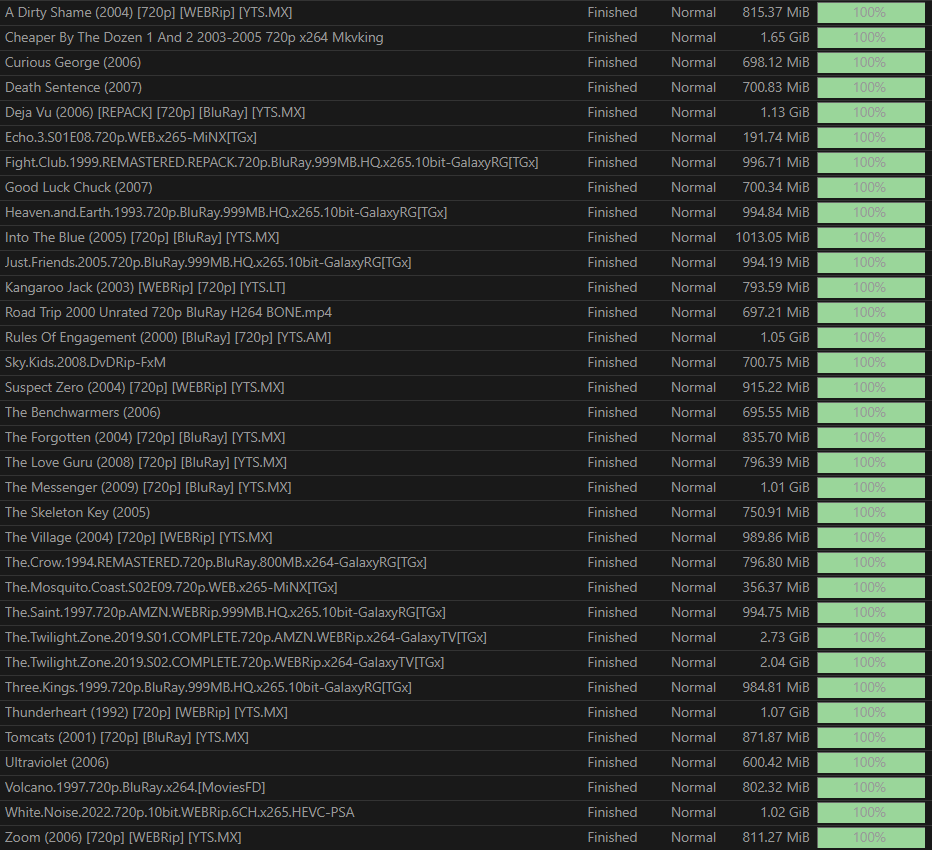This screenshot has width=932, height=850.
Task: Click progress bar for Zoom (2006)
Action: [871, 836]
